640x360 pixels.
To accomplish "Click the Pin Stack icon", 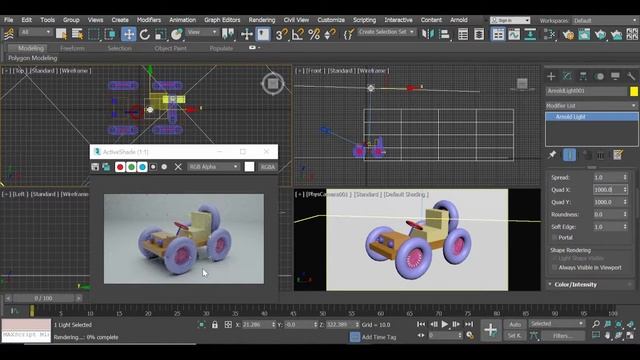I will [552, 155].
